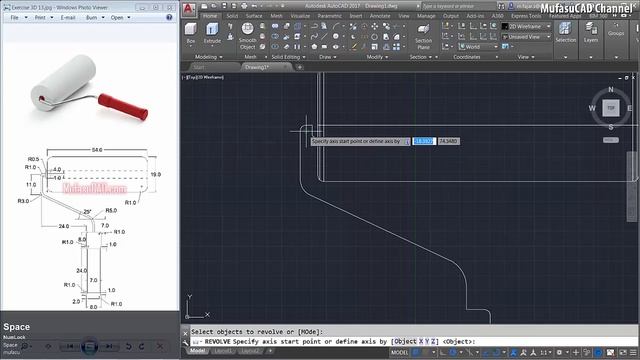Image resolution: width=640 pixels, height=360 pixels.
Task: Click the Plot printer icon in quick access toolbar
Action: (244, 6)
